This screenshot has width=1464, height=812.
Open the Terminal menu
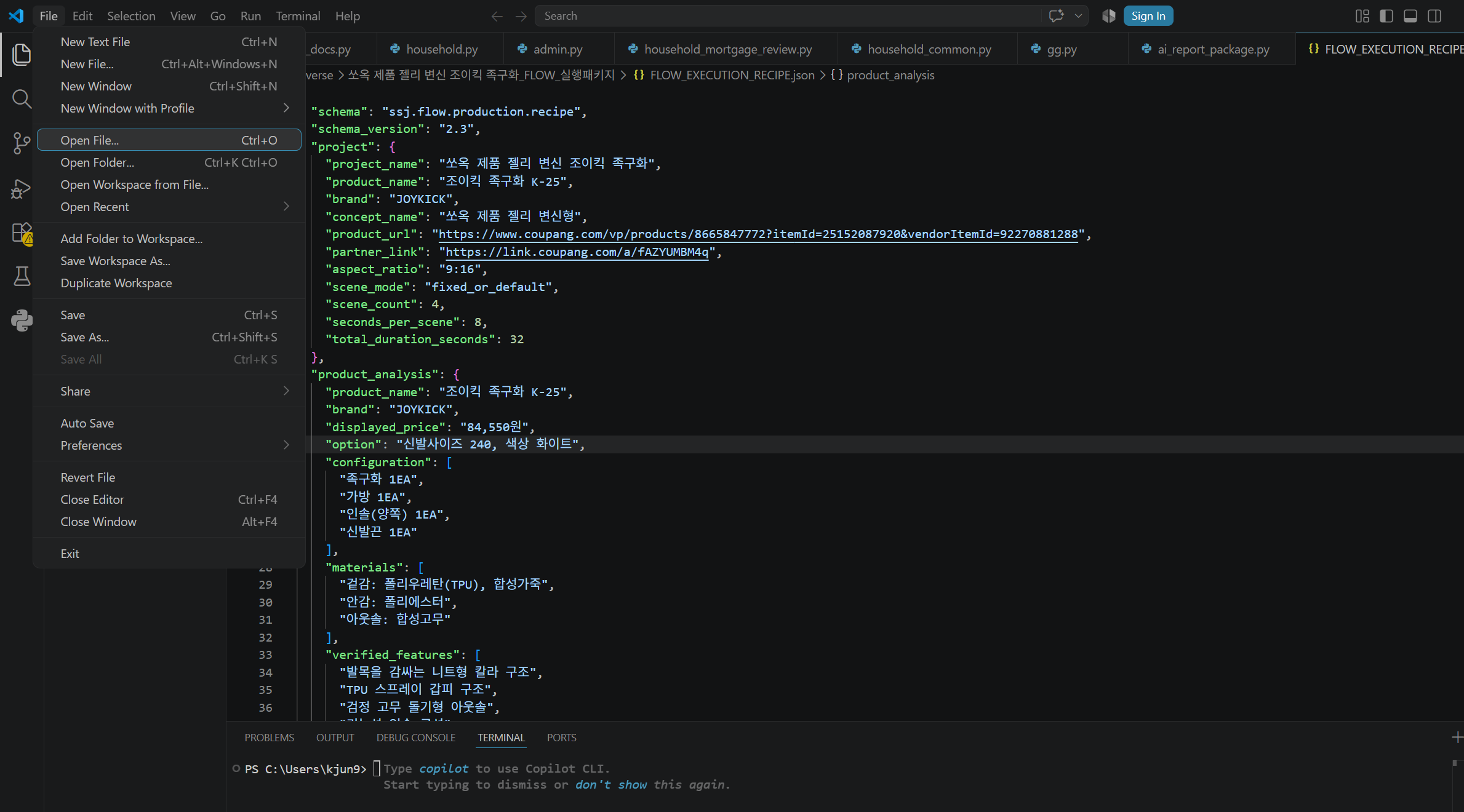[298, 16]
